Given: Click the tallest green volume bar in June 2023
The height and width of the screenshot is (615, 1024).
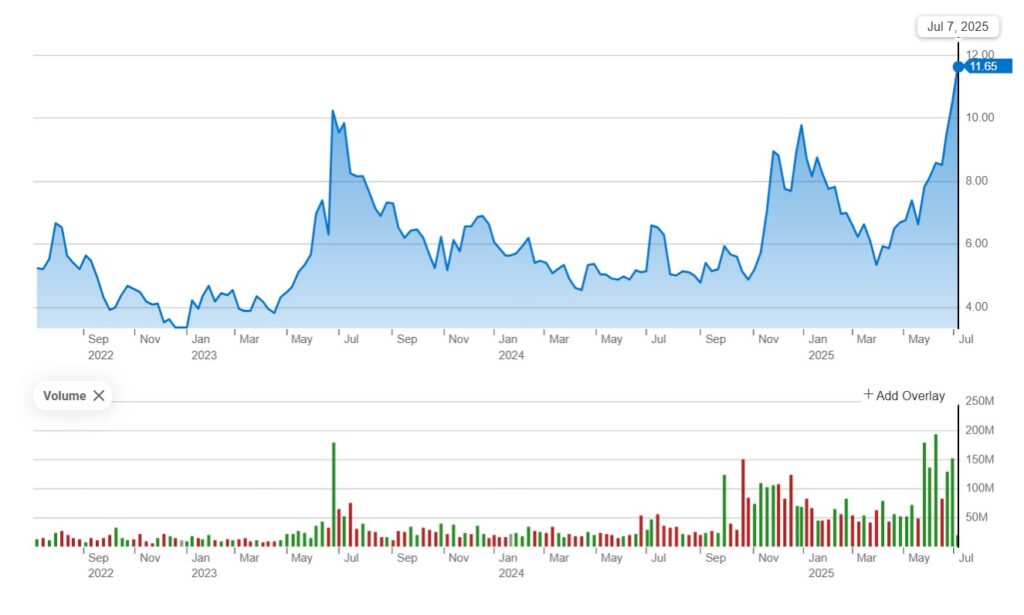Looking at the screenshot, I should [x=333, y=494].
